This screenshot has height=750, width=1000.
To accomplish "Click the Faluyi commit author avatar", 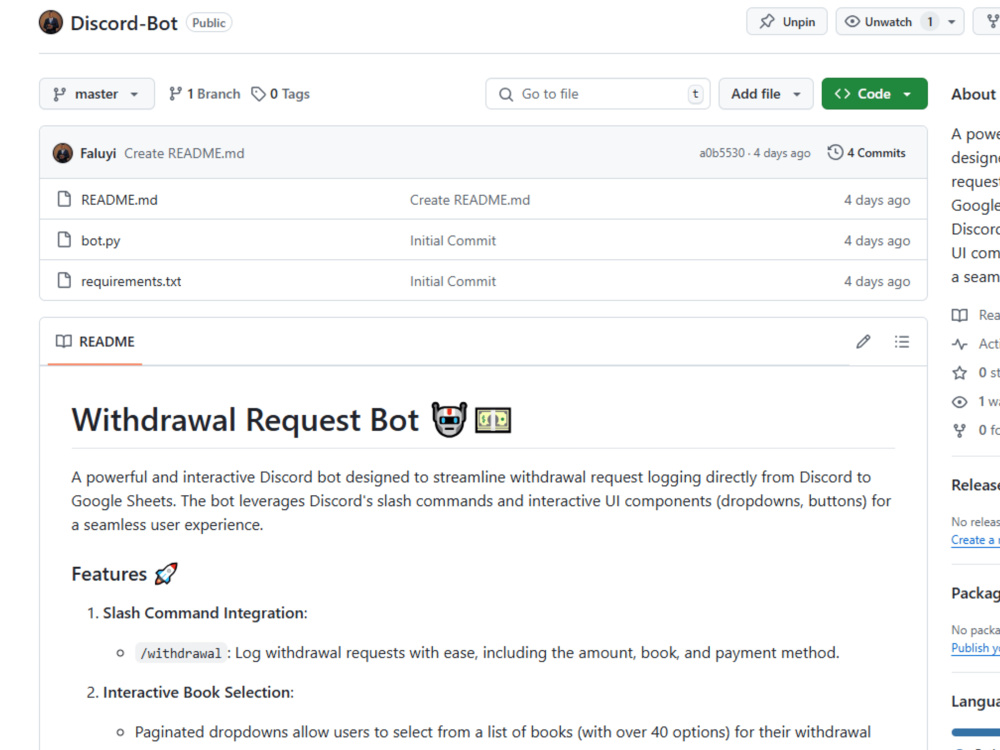I will click(62, 153).
